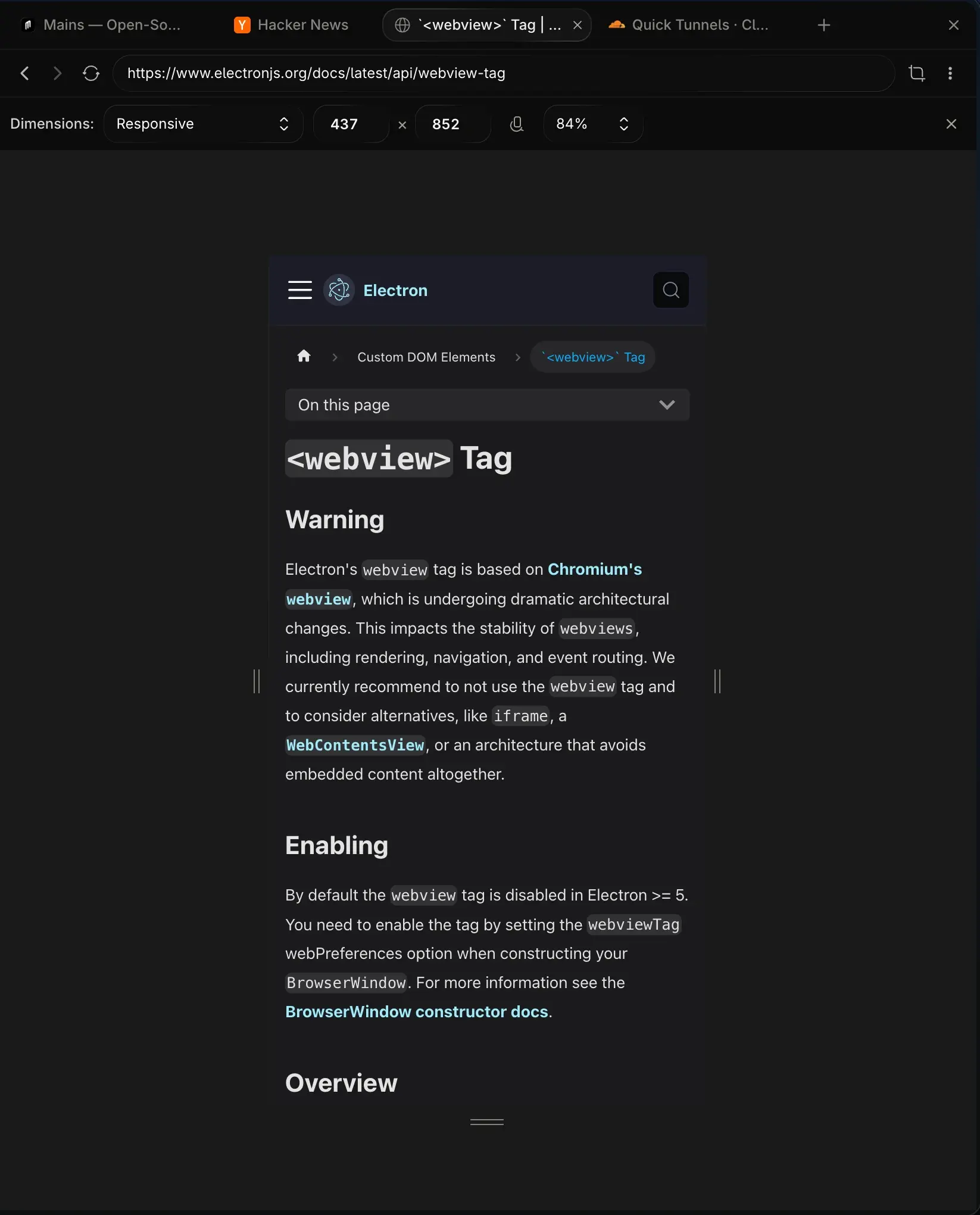
Task: Click the <webview> Tag page title
Action: point(399,459)
